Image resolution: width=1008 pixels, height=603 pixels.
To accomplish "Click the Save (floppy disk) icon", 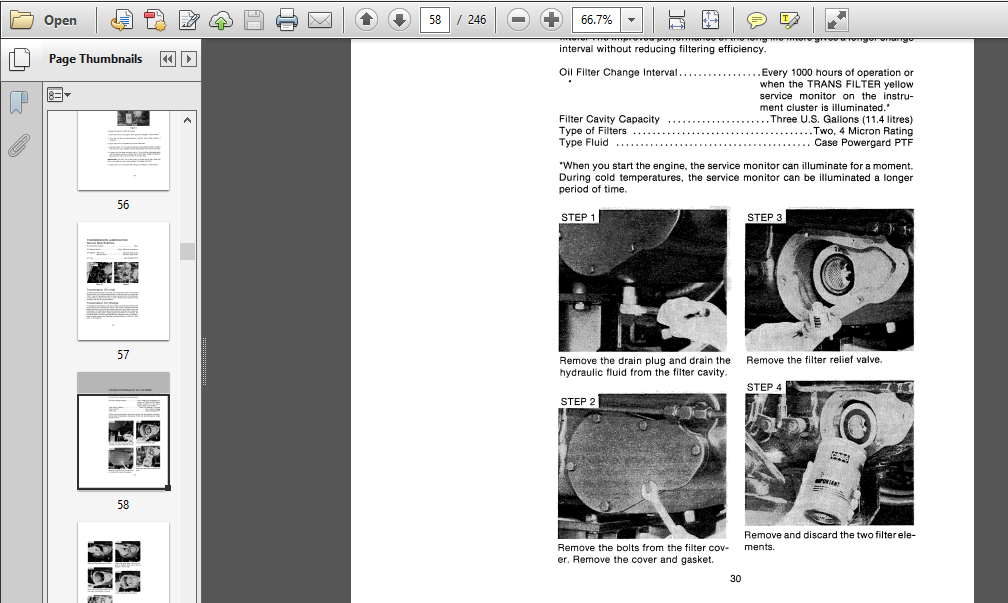I will click(x=254, y=21).
